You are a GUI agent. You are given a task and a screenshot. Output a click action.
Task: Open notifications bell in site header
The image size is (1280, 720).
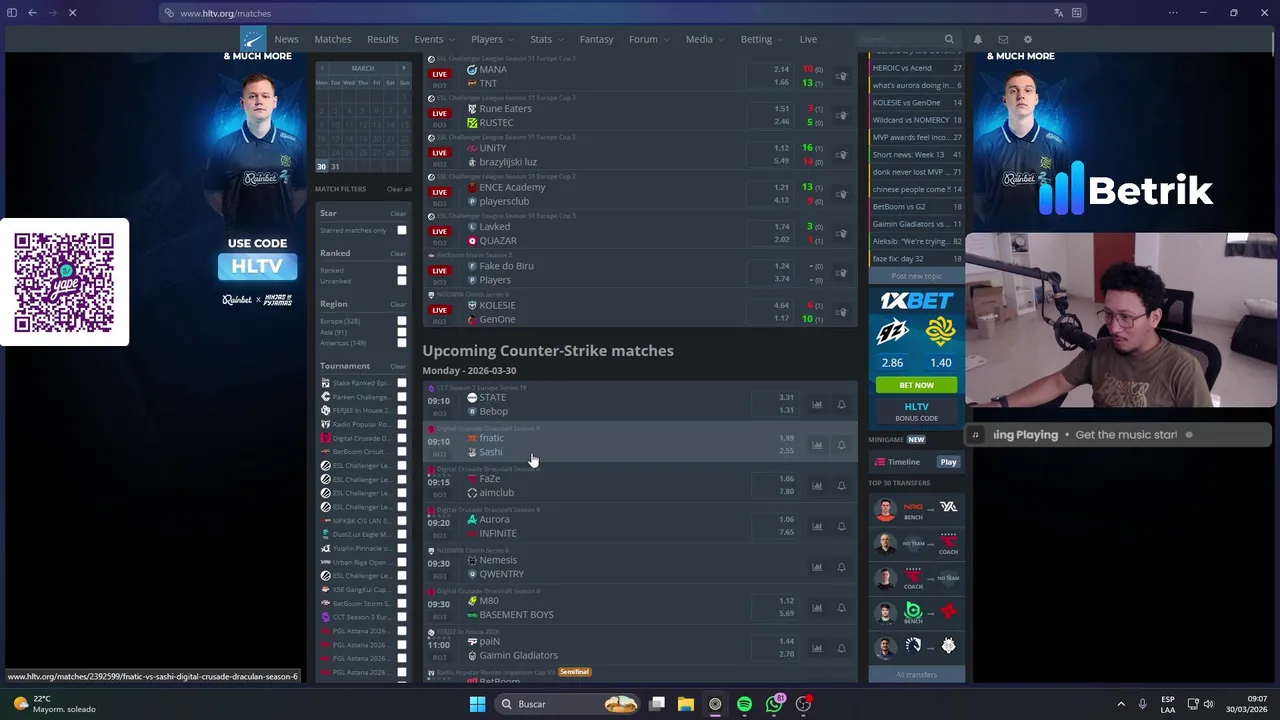[978, 40]
